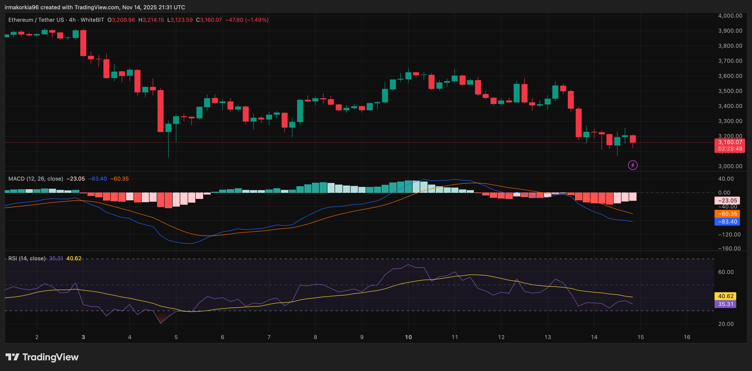Viewport: 752px width, 371px height.
Task: Click the 3,400.00 price axis label
Action: 731,106
